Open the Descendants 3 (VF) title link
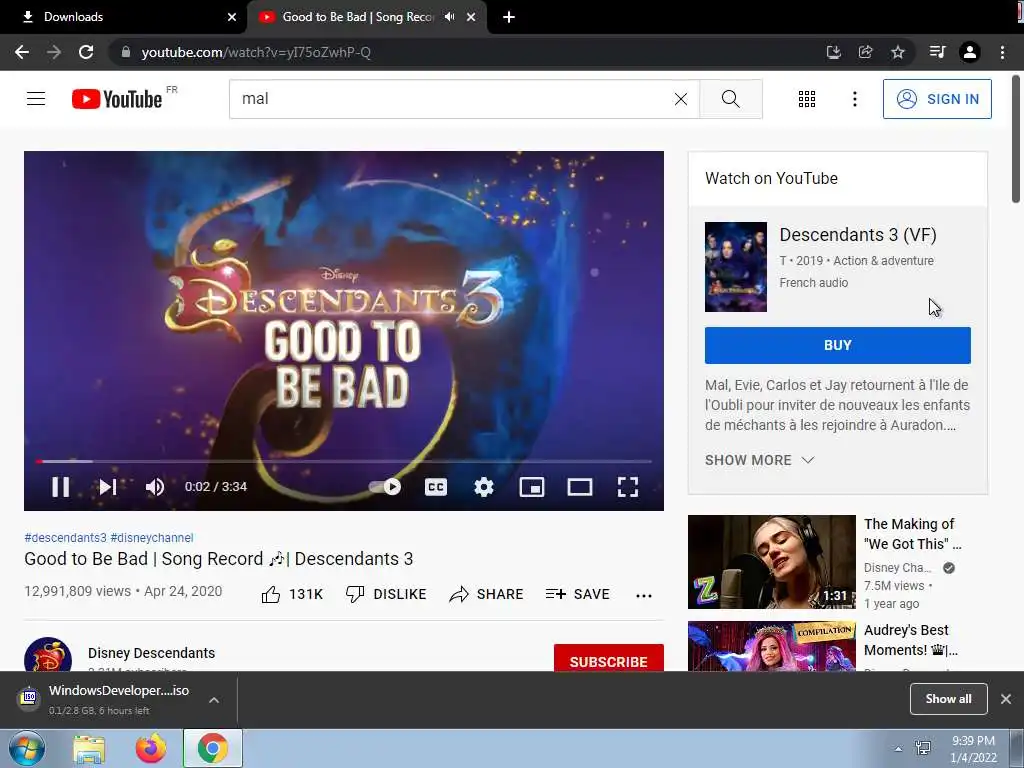This screenshot has height=768, width=1024. click(857, 234)
